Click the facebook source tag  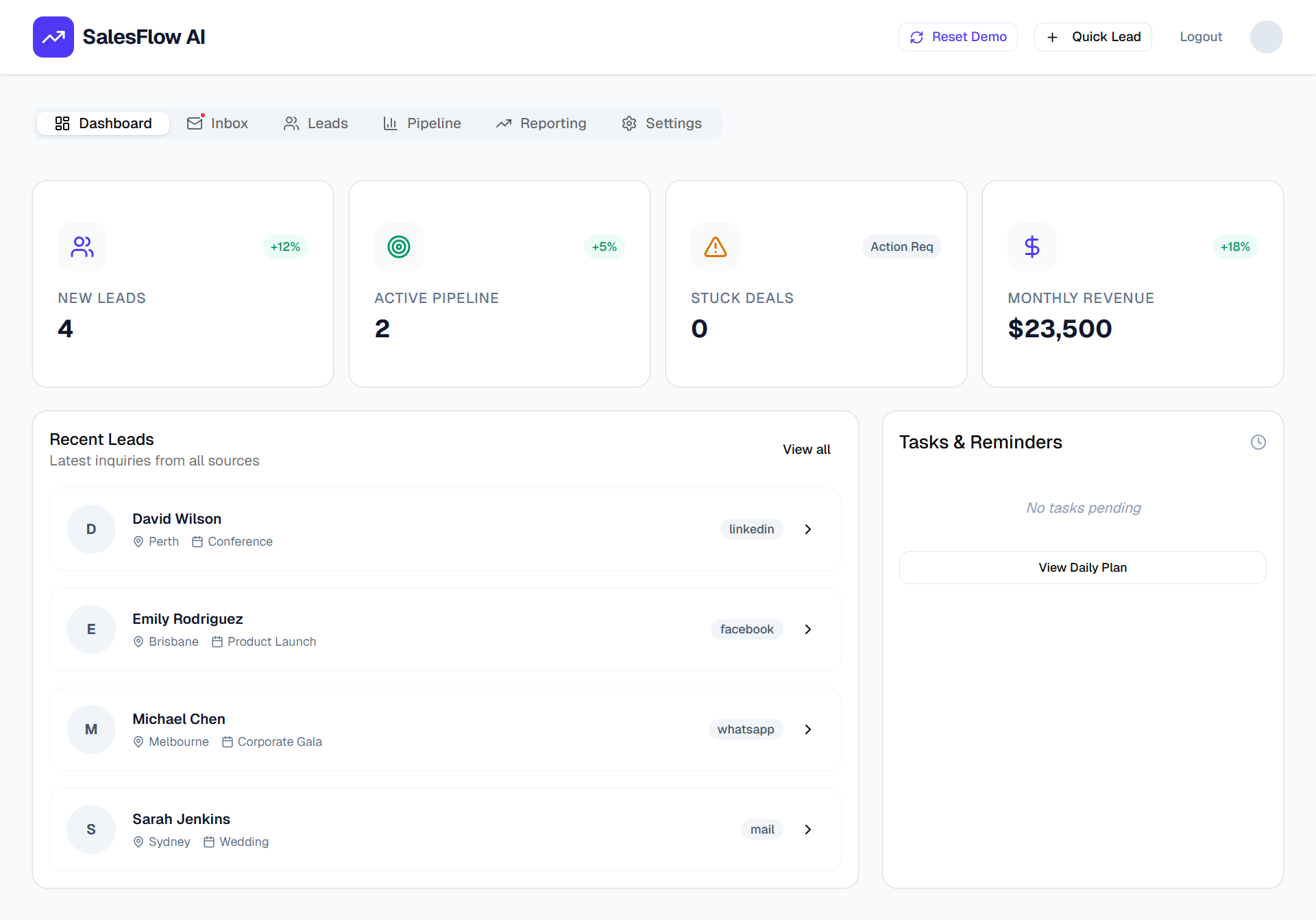click(747, 629)
